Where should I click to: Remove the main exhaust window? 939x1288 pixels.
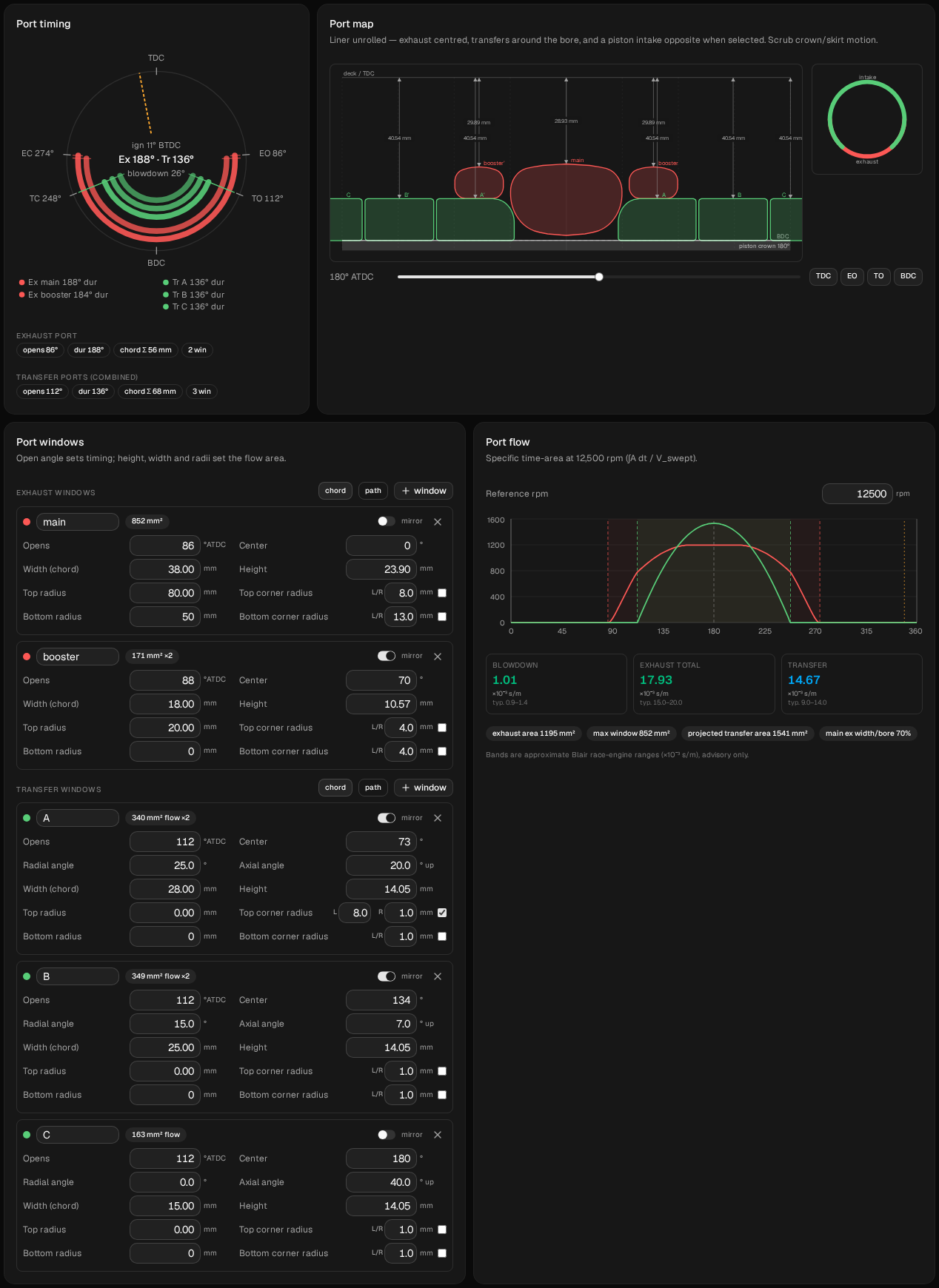coord(438,522)
